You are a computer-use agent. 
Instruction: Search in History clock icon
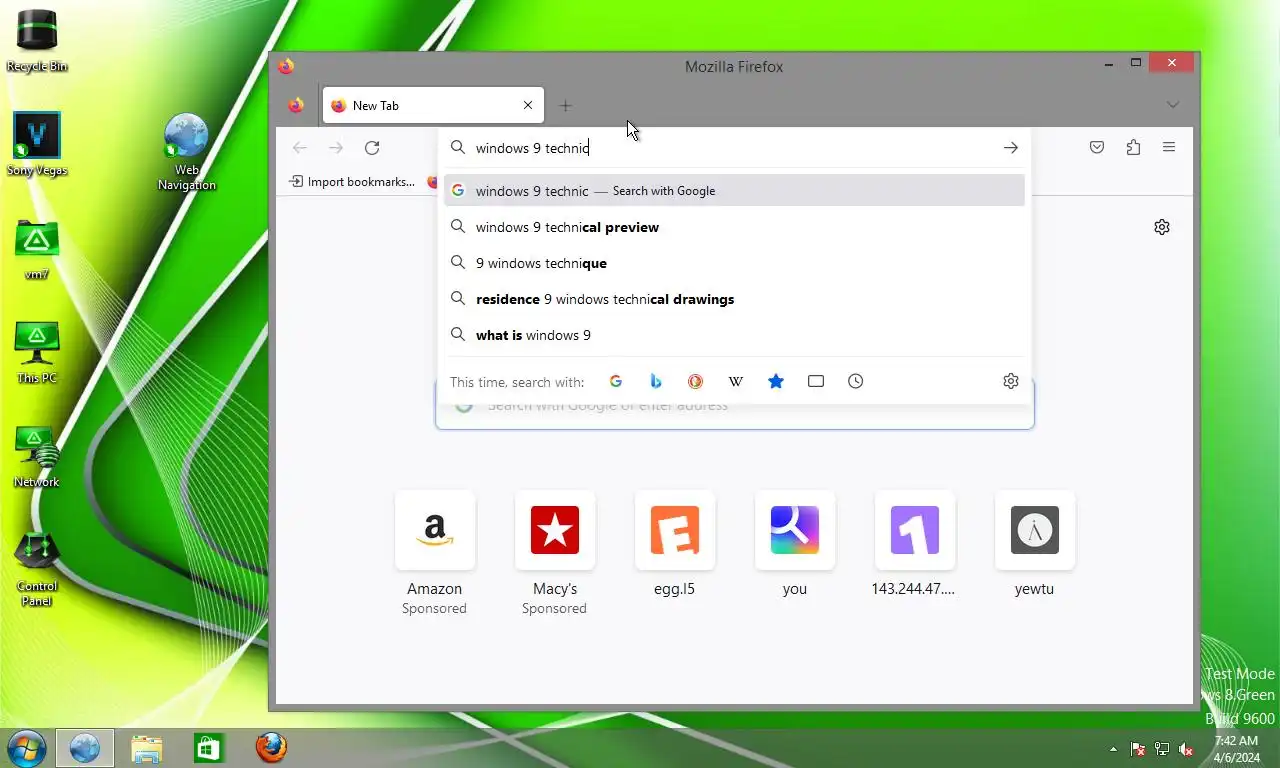point(856,381)
